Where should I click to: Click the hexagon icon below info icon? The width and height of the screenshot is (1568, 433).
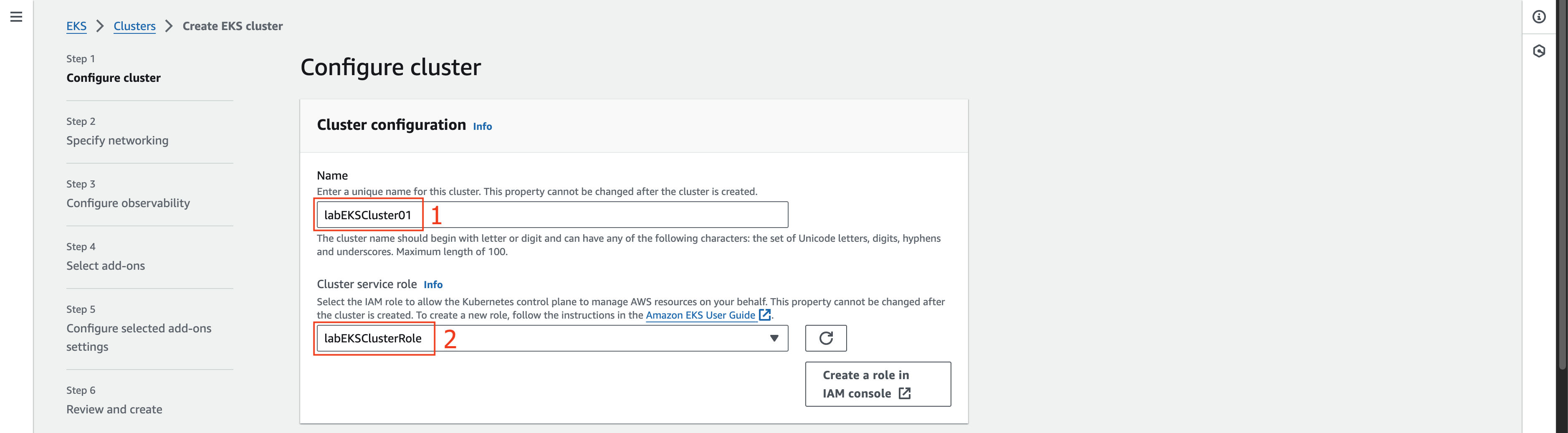1539,51
